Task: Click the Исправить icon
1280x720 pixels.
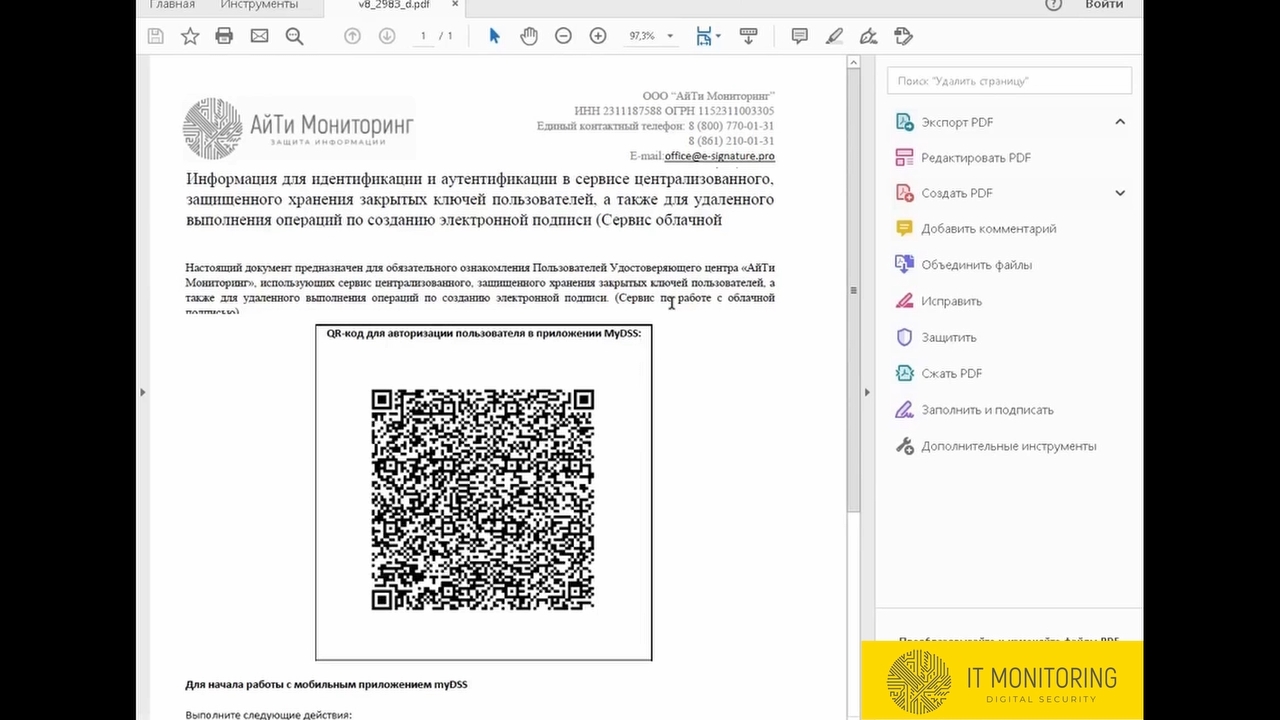Action: click(x=904, y=301)
